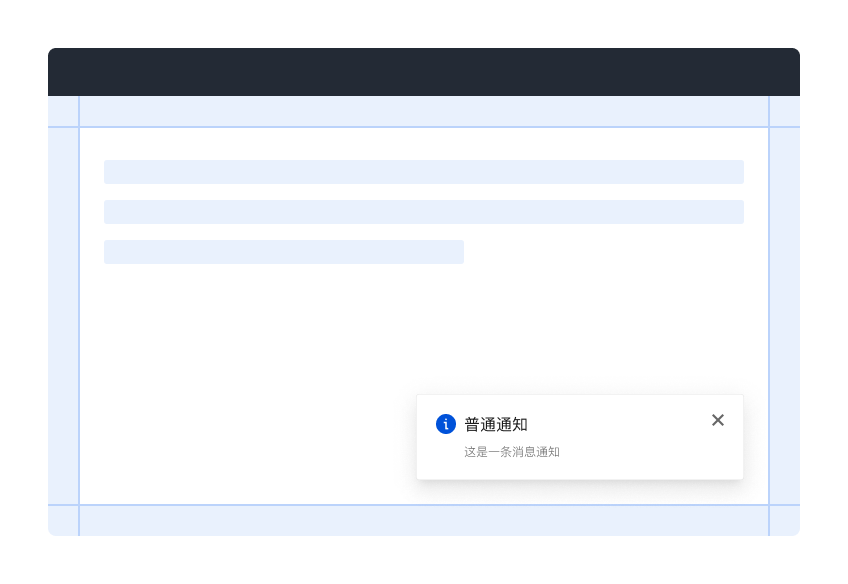Click the light blue left margin column

63,316
